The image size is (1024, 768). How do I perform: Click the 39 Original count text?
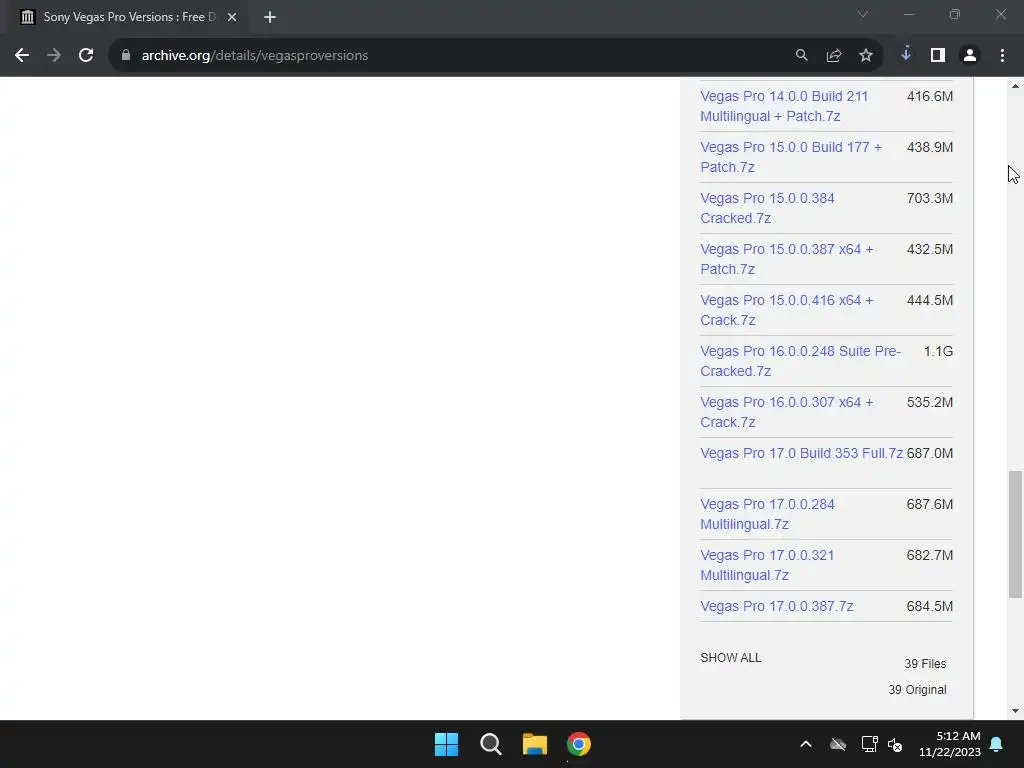tap(917, 690)
